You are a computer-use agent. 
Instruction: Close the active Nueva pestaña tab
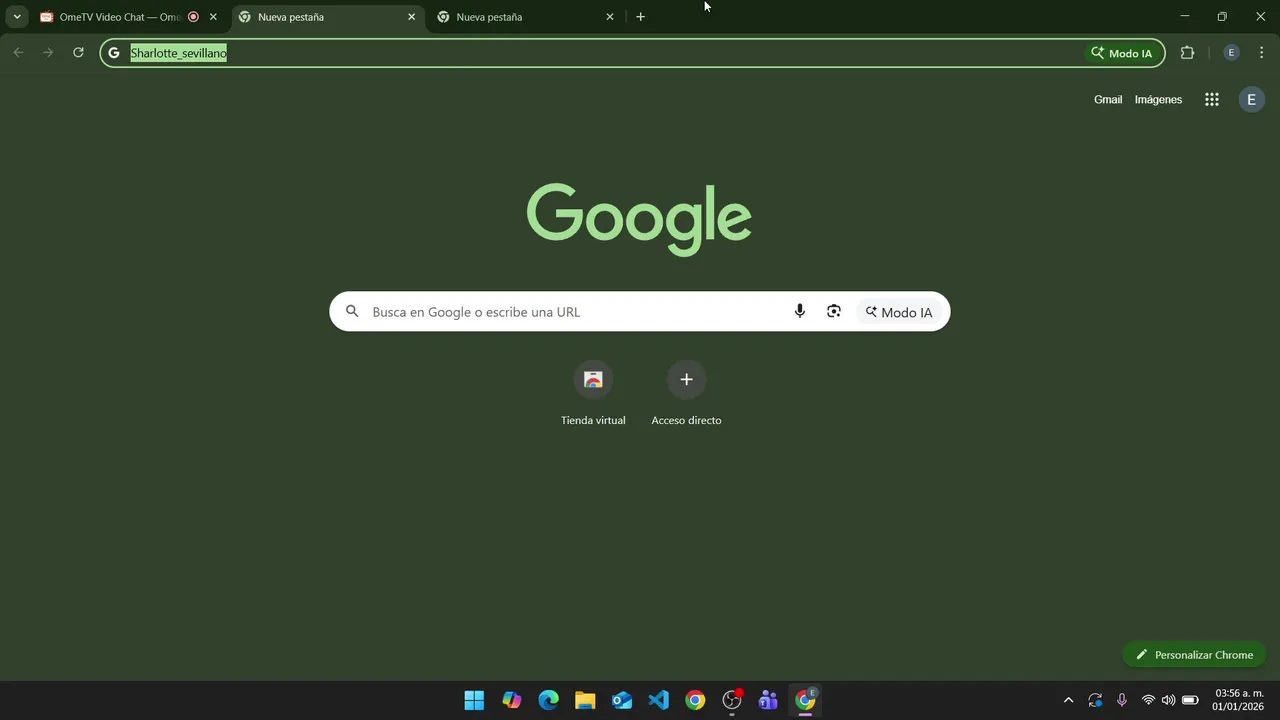pos(411,17)
